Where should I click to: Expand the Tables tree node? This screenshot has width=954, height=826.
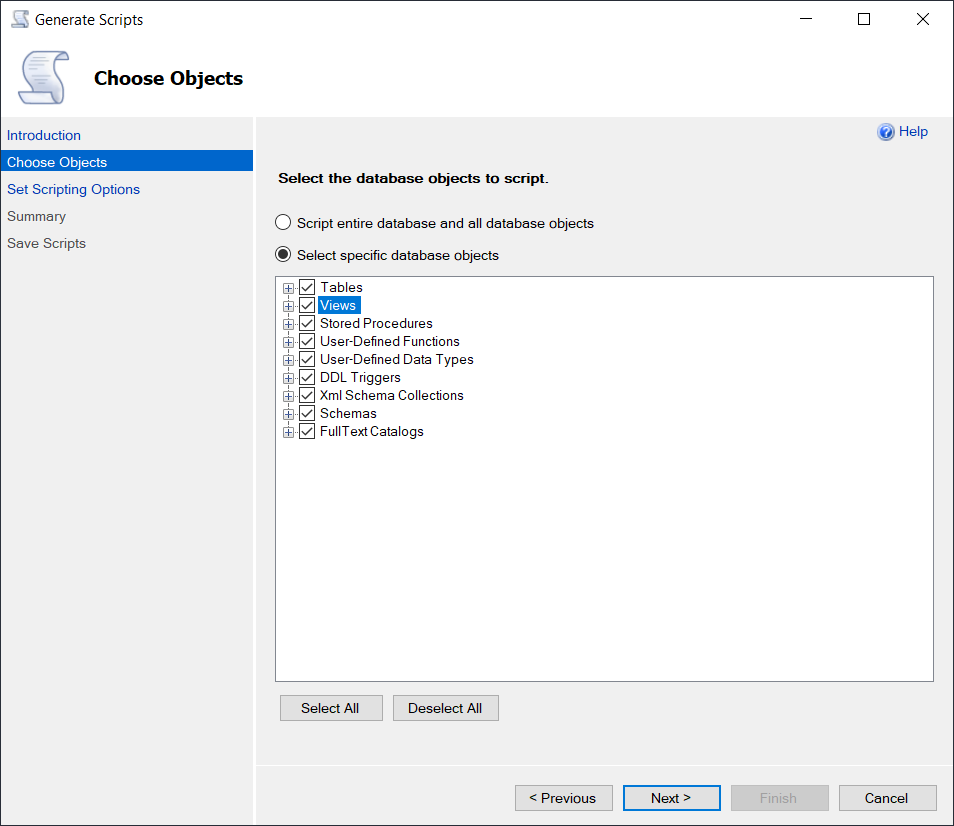(x=288, y=288)
